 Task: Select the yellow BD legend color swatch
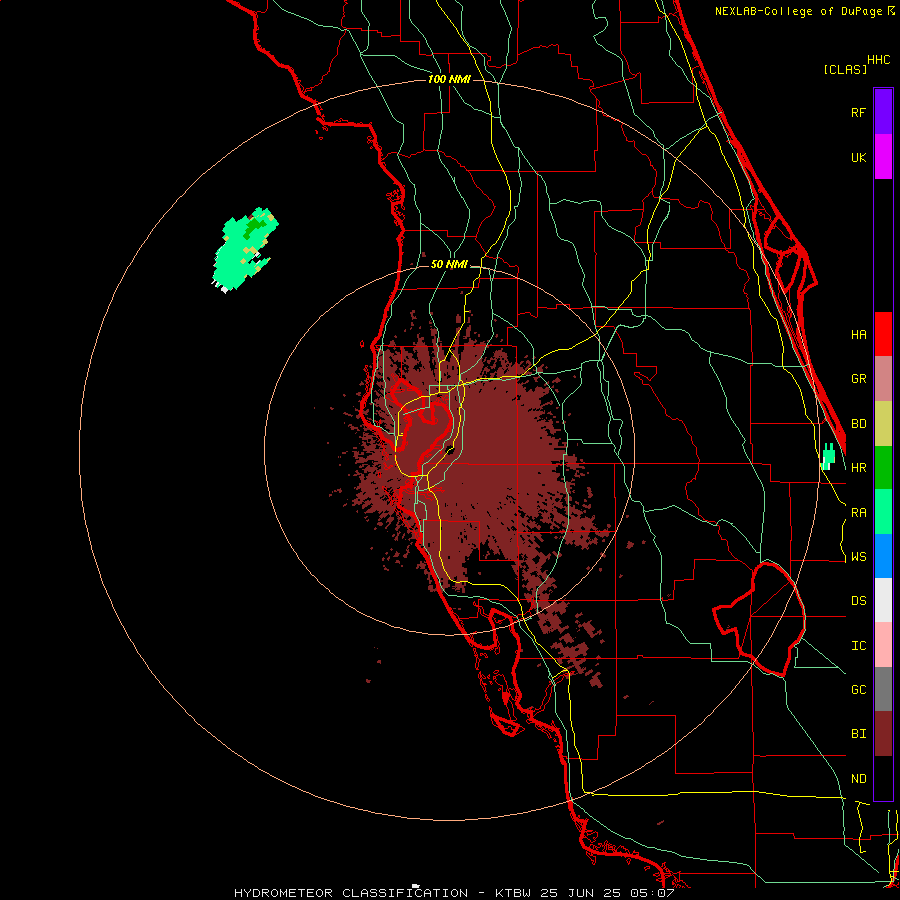[x=883, y=424]
